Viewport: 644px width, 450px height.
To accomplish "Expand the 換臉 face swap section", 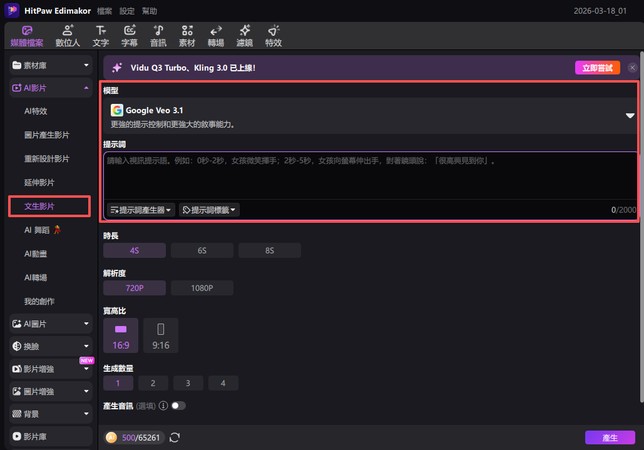I will (51, 347).
